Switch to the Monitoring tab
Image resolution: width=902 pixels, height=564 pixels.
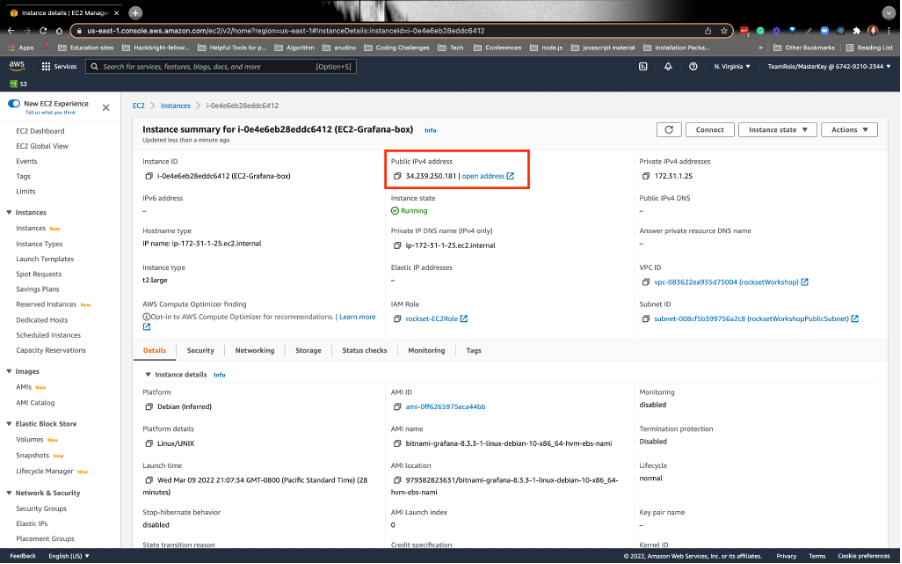point(426,350)
